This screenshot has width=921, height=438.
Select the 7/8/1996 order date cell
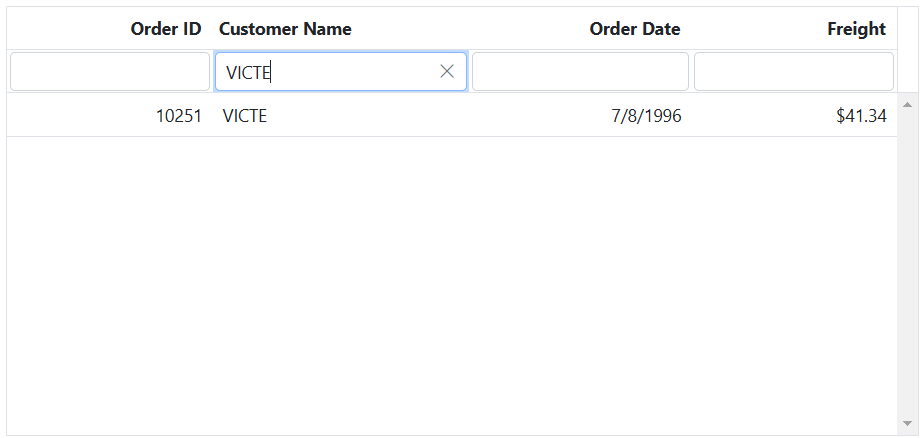pos(646,116)
